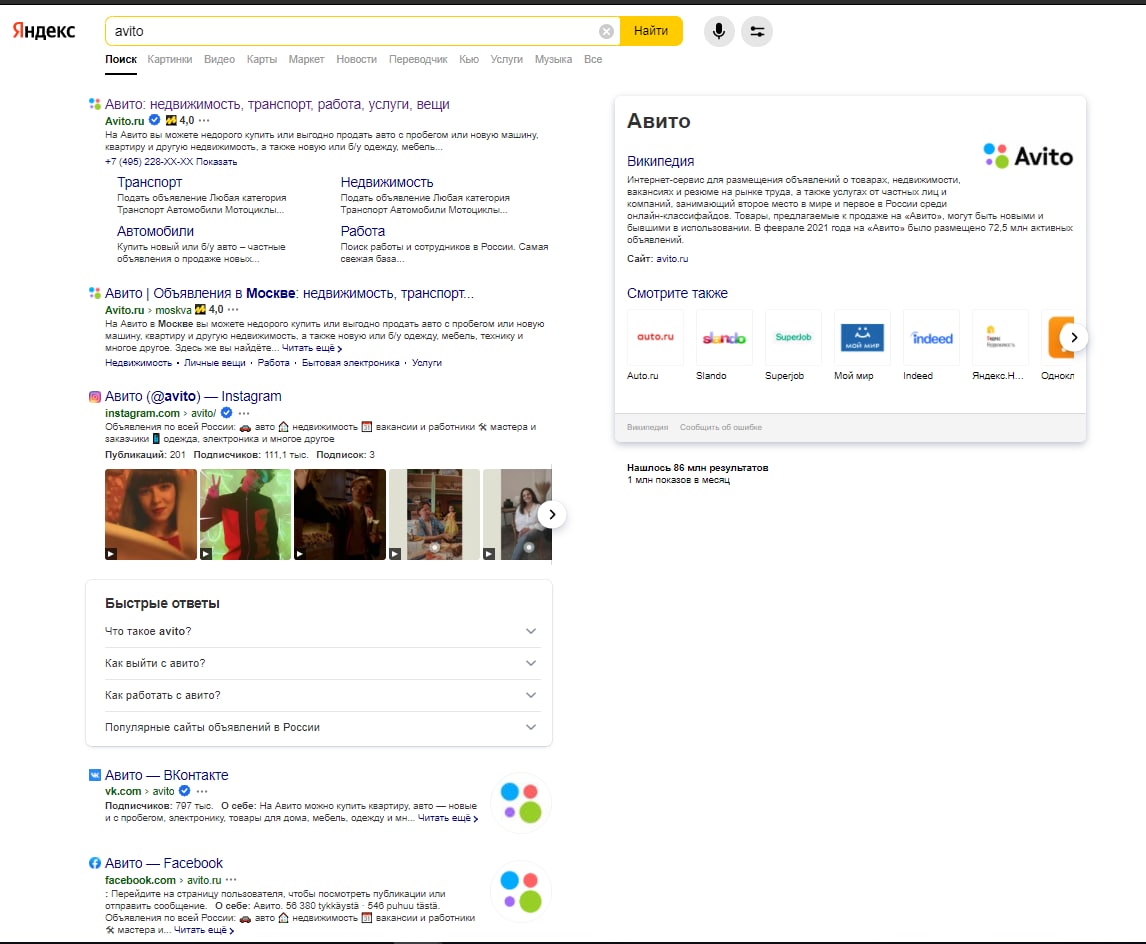The height and width of the screenshot is (944, 1146).
Task: Open search settings slider icon
Action: 757,31
